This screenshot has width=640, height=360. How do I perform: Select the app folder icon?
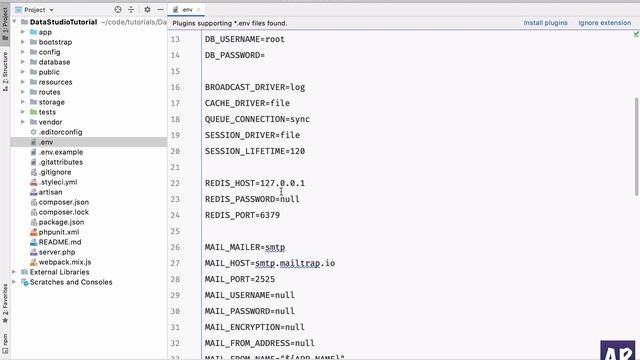click(x=33, y=32)
